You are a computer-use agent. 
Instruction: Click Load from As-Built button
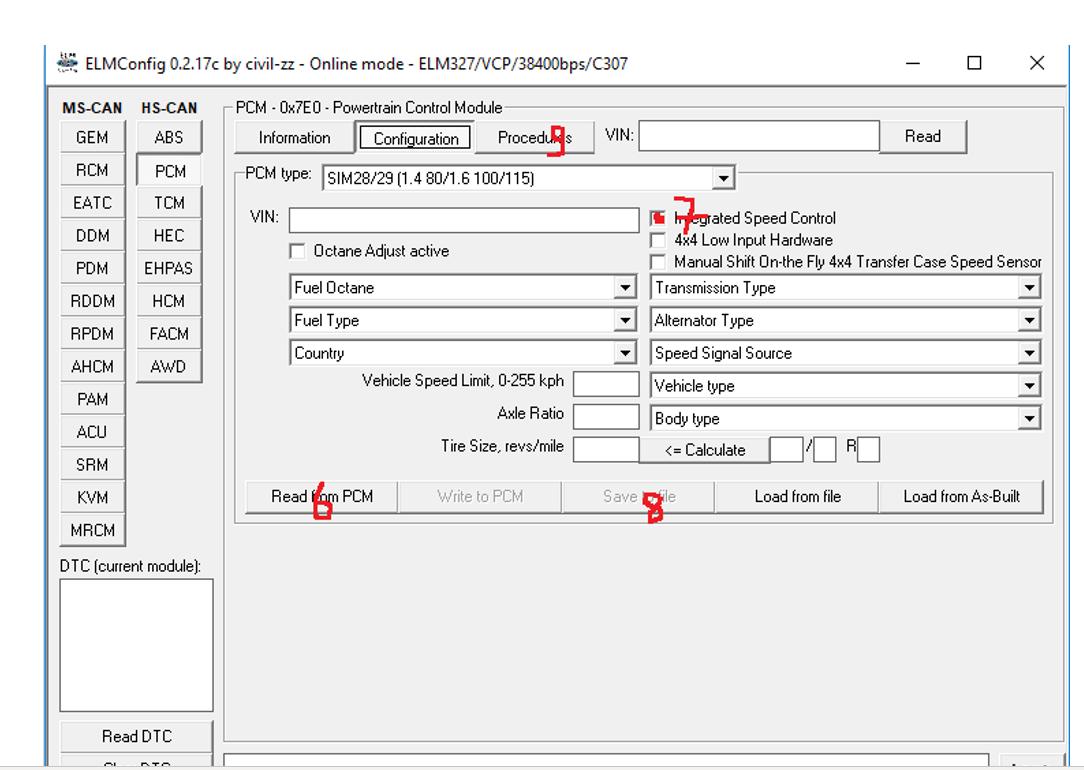tap(961, 497)
